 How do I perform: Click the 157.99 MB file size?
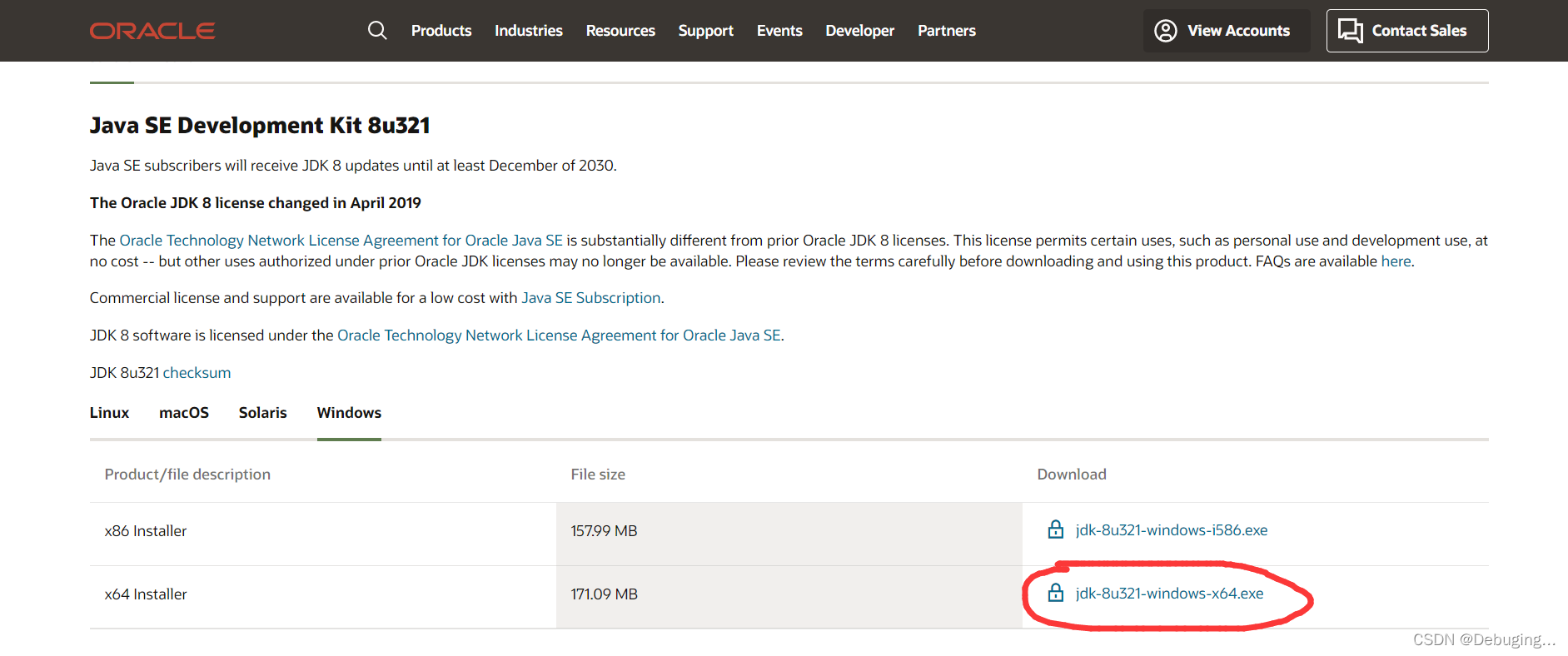tap(604, 531)
